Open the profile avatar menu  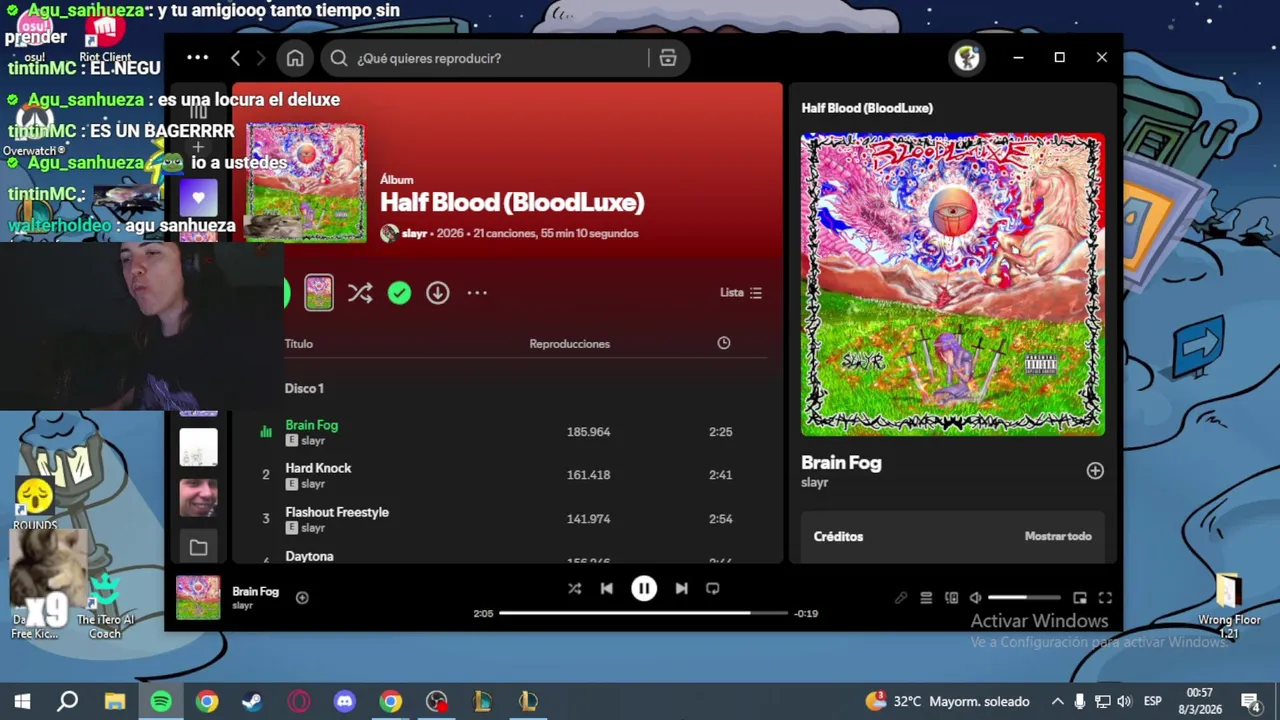click(967, 58)
